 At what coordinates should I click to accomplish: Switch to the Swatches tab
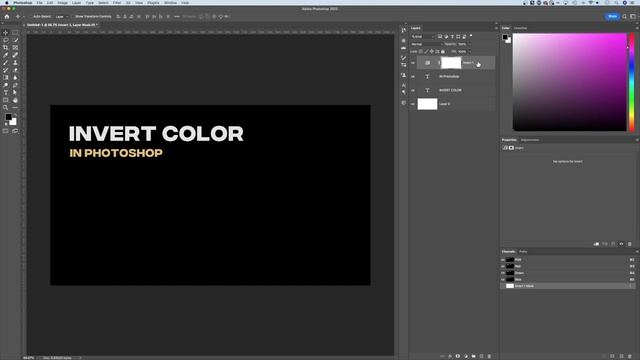(x=520, y=28)
